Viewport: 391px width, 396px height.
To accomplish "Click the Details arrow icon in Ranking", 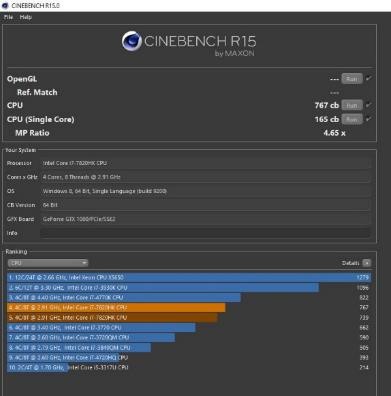I will click(x=367, y=263).
